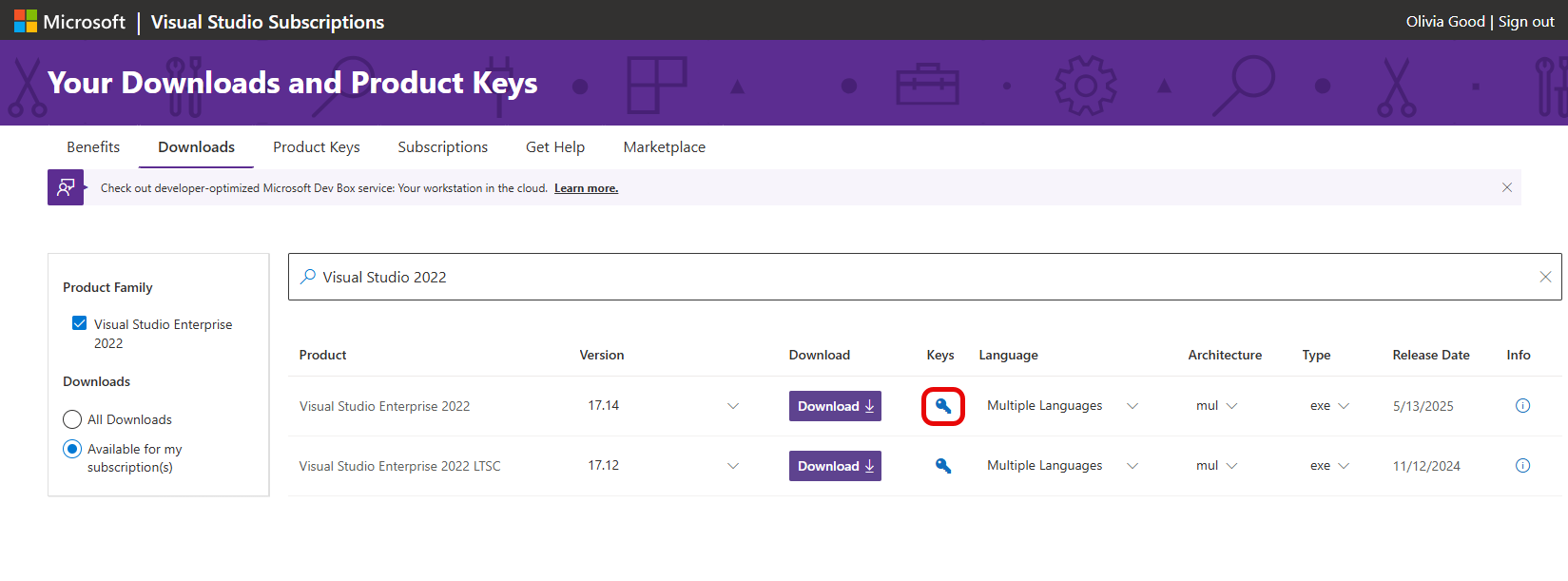
Task: Download Visual Studio Enterprise 2022 version 17.14
Action: click(x=835, y=406)
